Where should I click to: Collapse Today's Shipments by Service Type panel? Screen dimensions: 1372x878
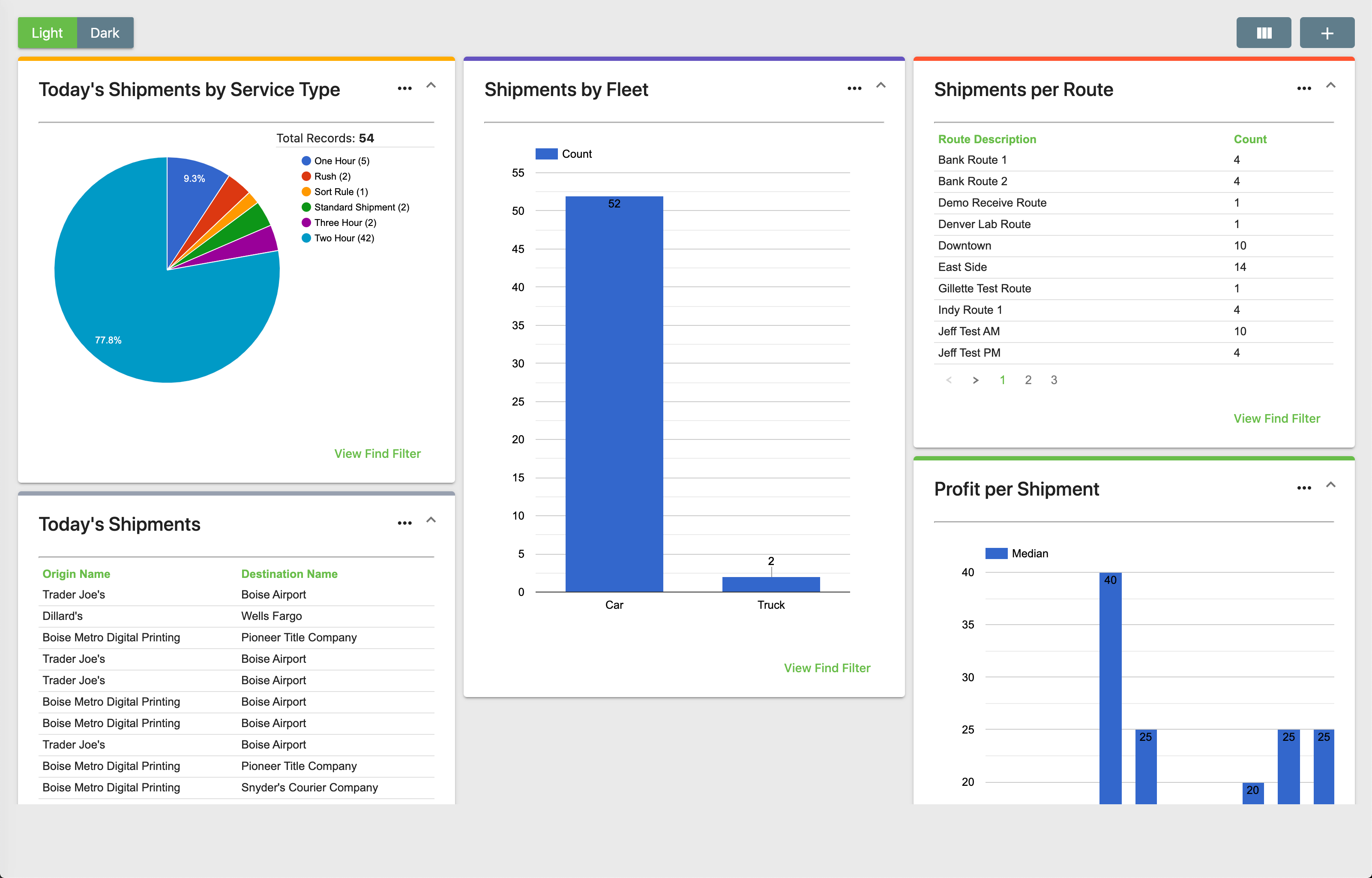pyautogui.click(x=431, y=85)
